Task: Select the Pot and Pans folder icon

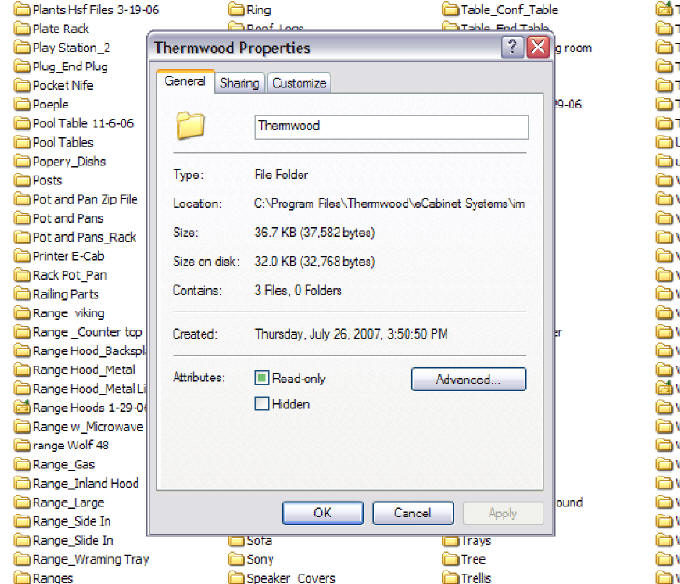Action: click(x=22, y=218)
